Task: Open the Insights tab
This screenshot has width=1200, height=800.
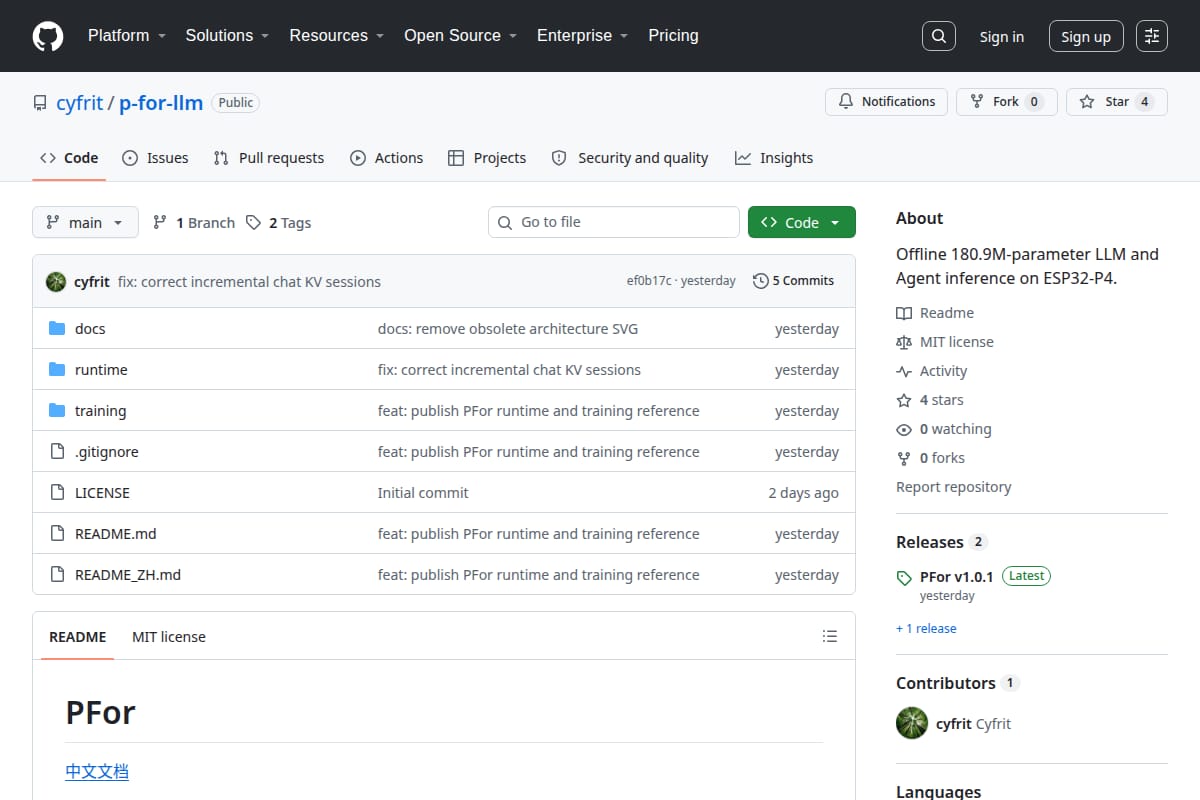Action: (774, 158)
